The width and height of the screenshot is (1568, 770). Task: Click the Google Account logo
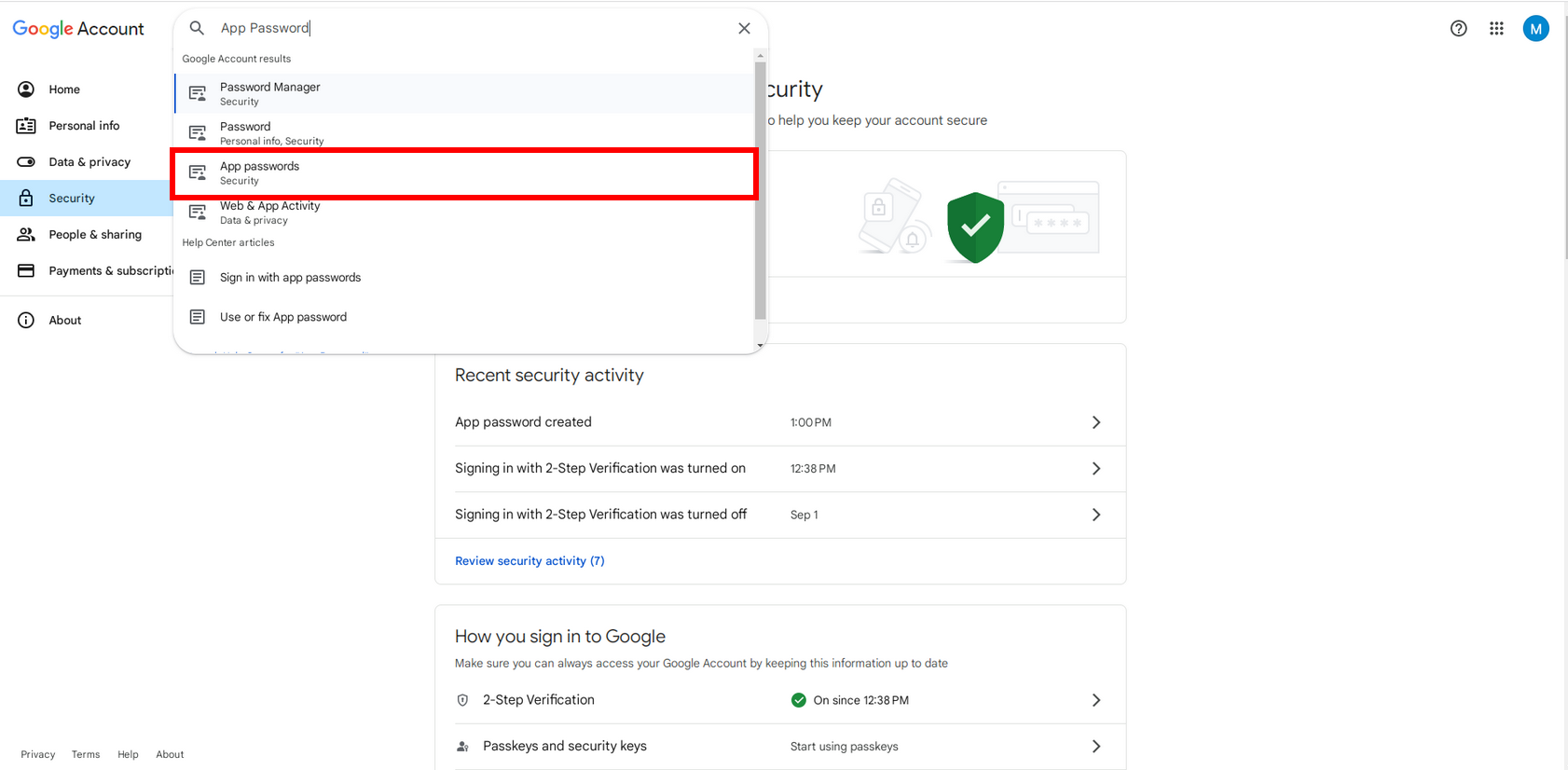click(78, 29)
